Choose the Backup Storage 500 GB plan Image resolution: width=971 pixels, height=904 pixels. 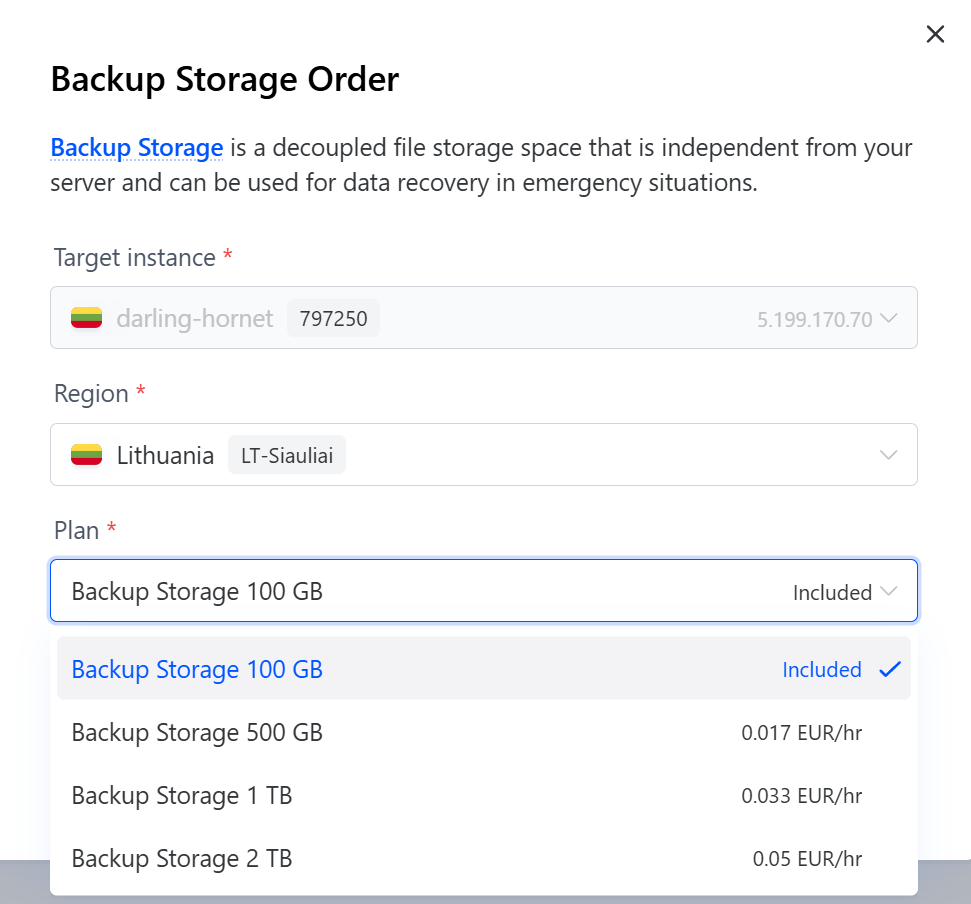point(197,733)
